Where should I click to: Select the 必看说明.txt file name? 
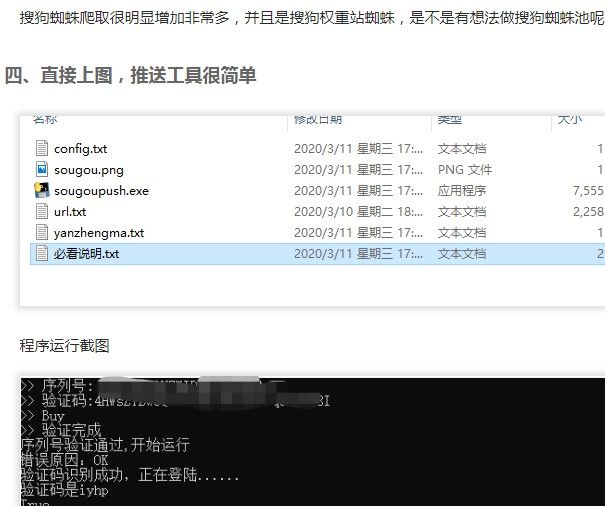[86, 254]
